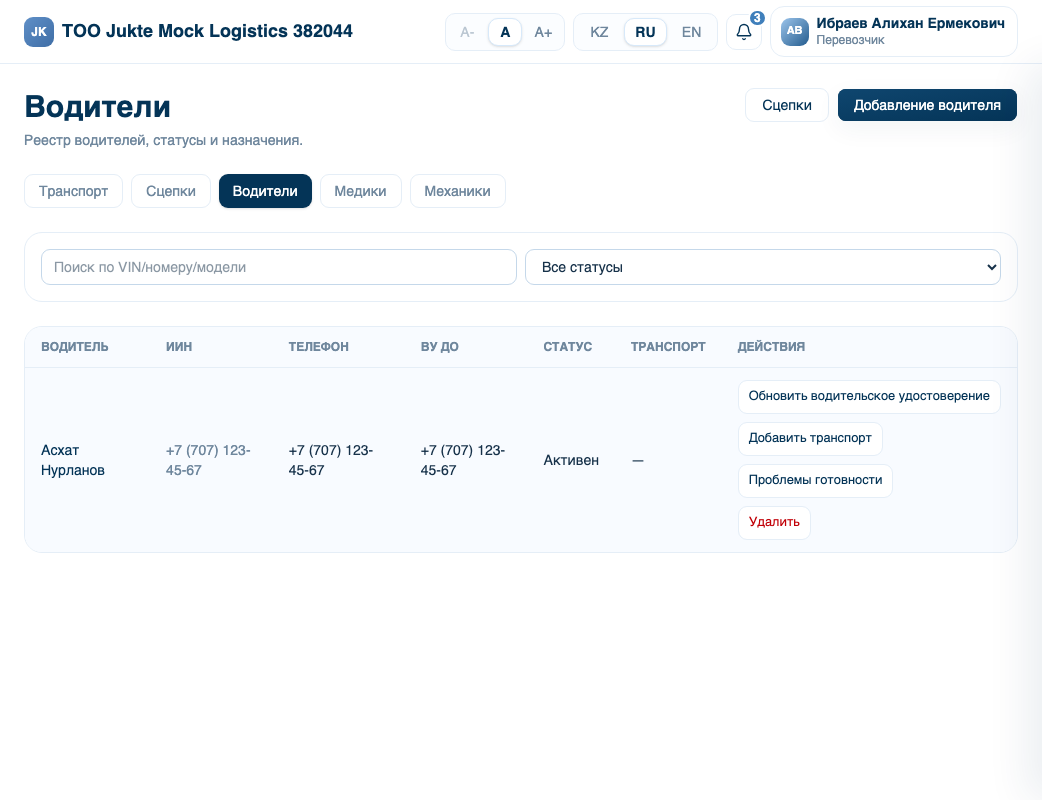Click the ИИН column header
The image size is (1042, 800).
pos(179,347)
